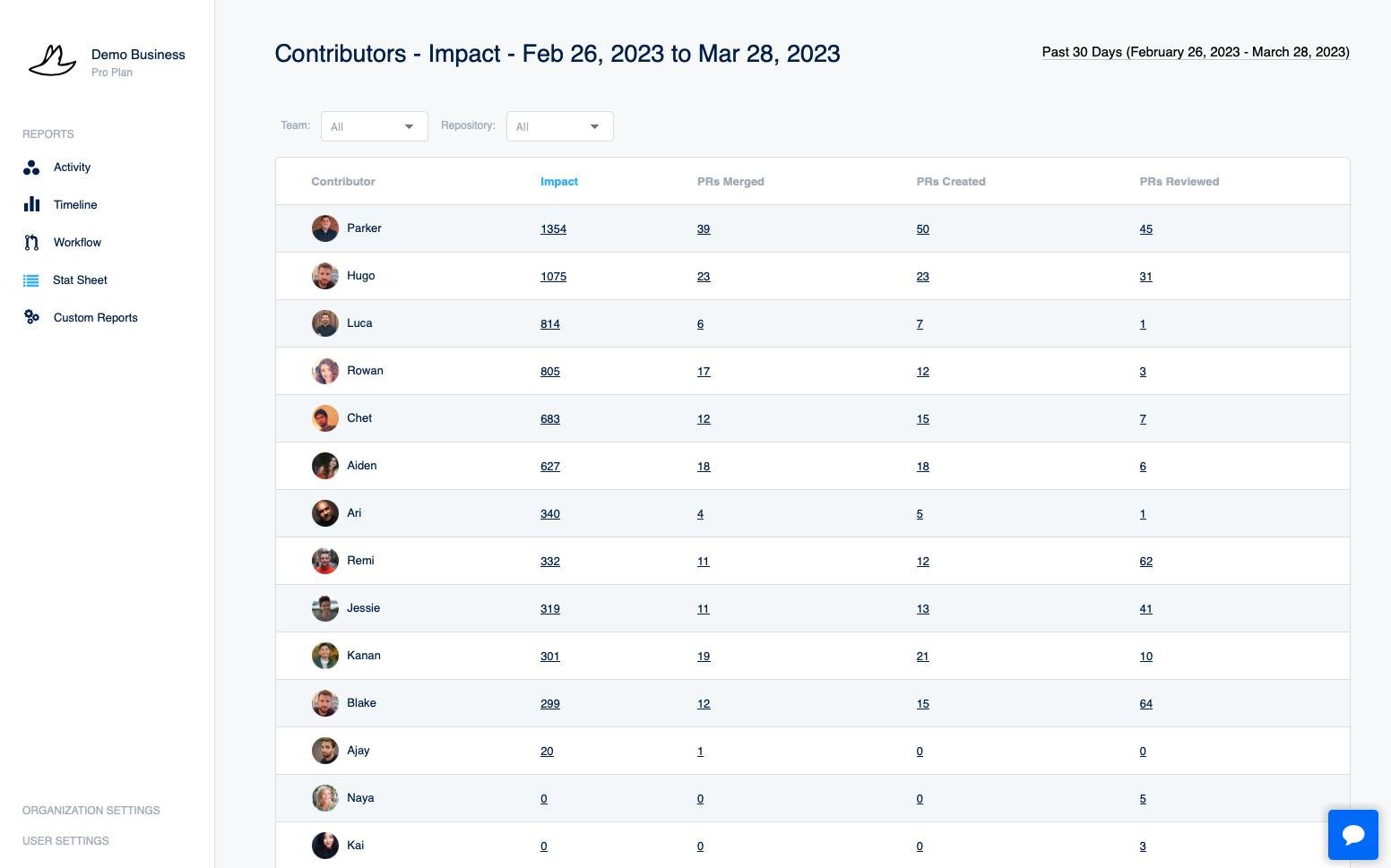Click the Activity report icon in sidebar
The width and height of the screenshot is (1391, 868).
[x=31, y=168]
